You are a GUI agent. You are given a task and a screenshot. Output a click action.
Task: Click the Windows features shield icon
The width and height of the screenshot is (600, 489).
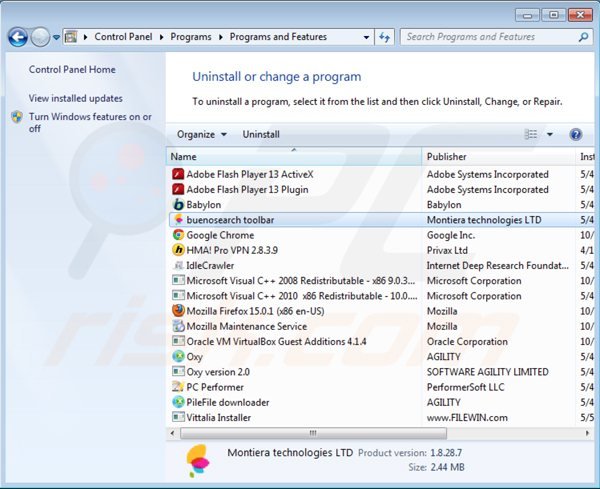(x=17, y=117)
